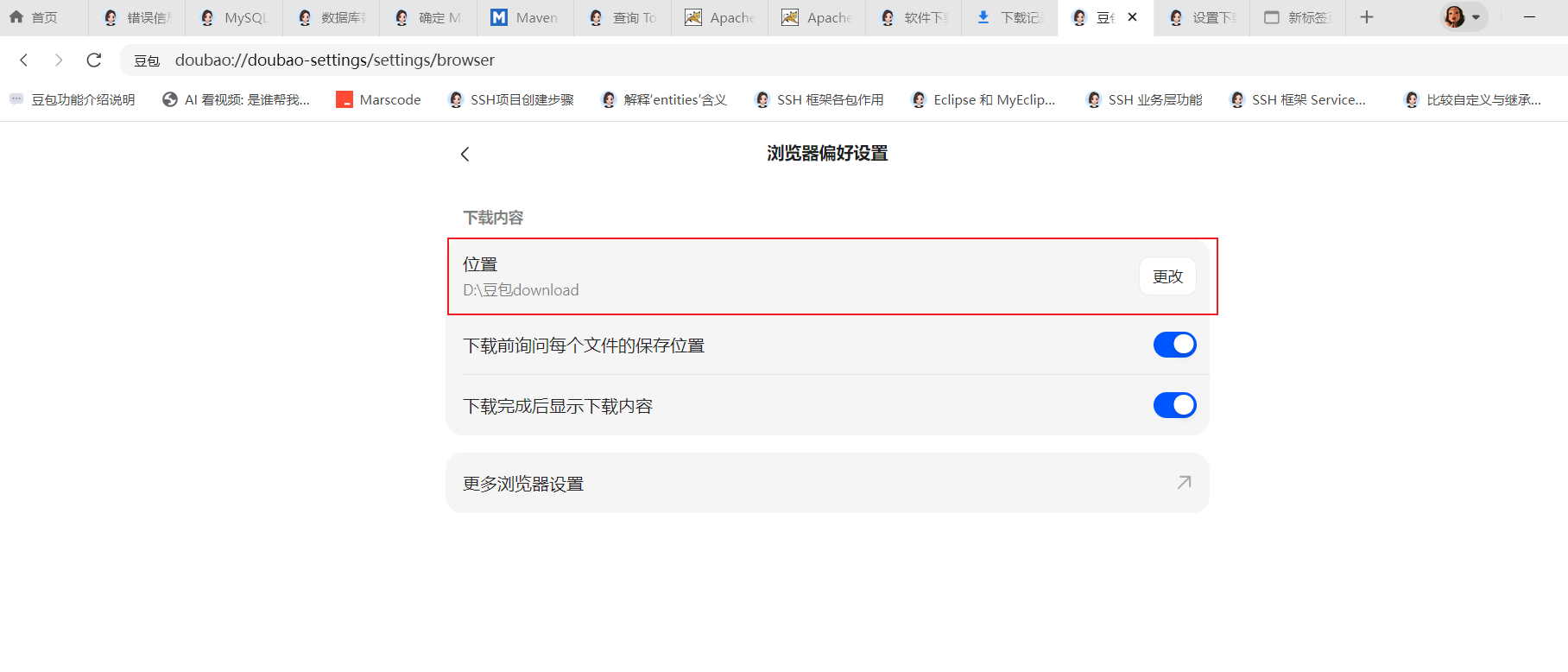Switch to the 设置下 tab
The width and height of the screenshot is (1568, 672).
pyautogui.click(x=1203, y=17)
